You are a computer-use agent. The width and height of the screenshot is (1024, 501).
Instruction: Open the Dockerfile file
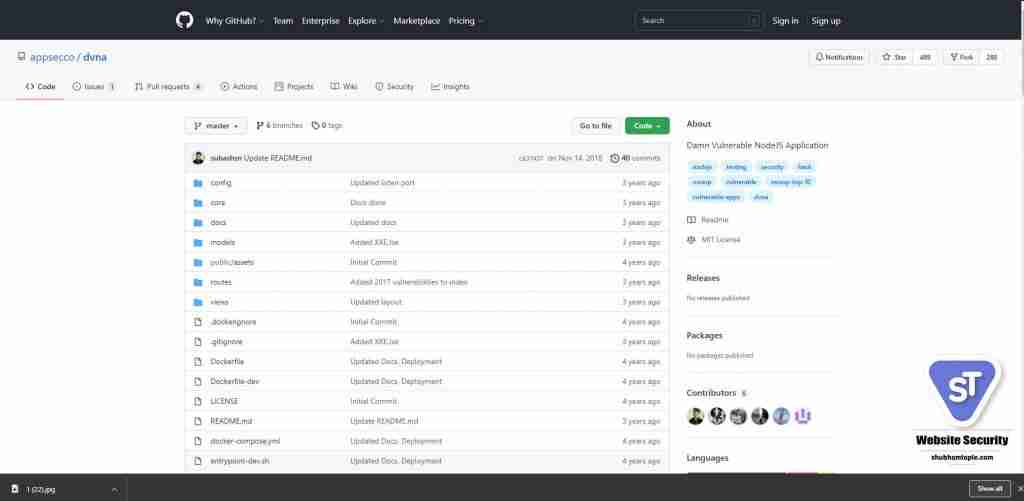(227, 361)
